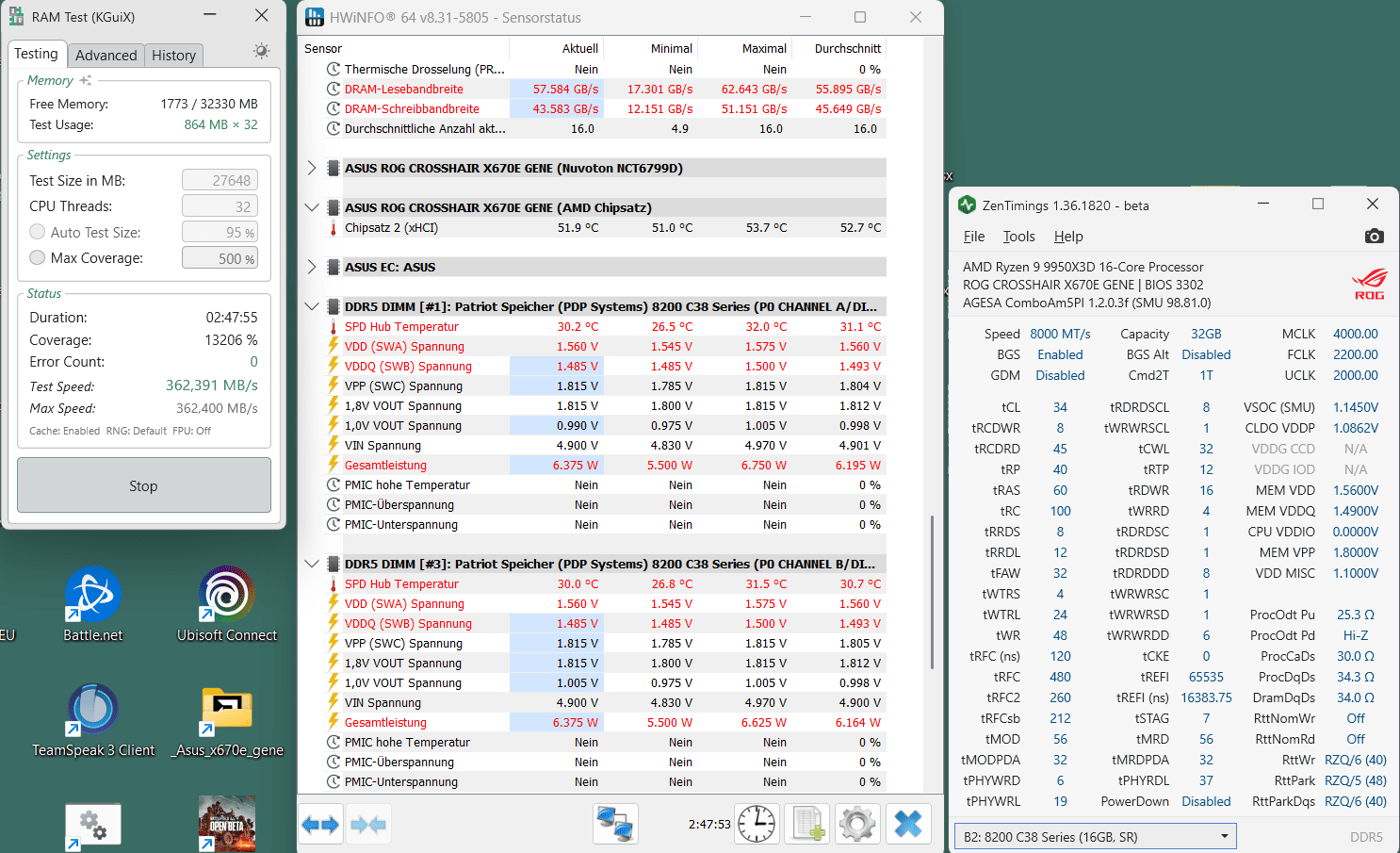Screen dimensions: 1400x853
Task: Select the Auto Test Size radio button
Action: coord(38,232)
